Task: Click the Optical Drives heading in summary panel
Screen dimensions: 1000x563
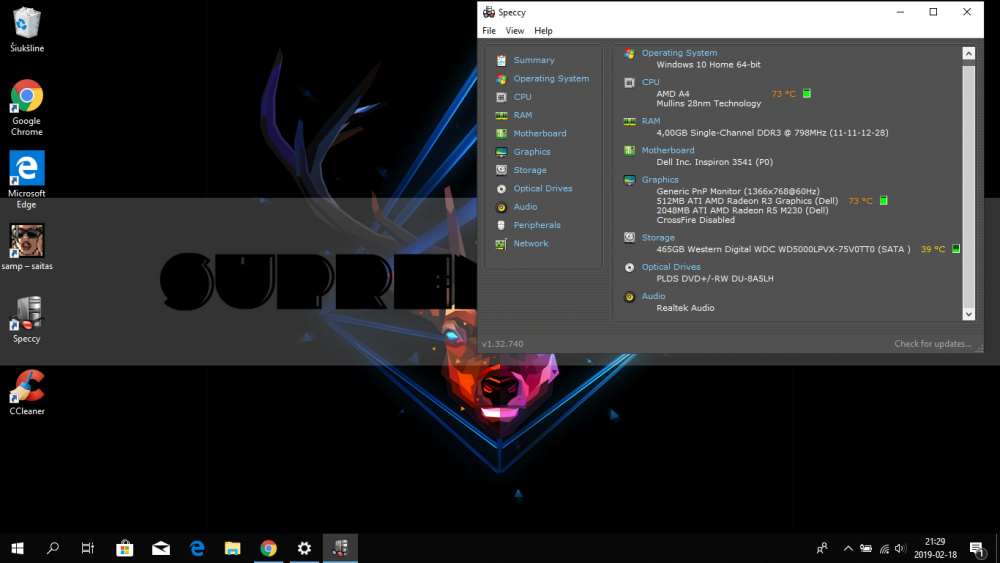Action: point(671,267)
